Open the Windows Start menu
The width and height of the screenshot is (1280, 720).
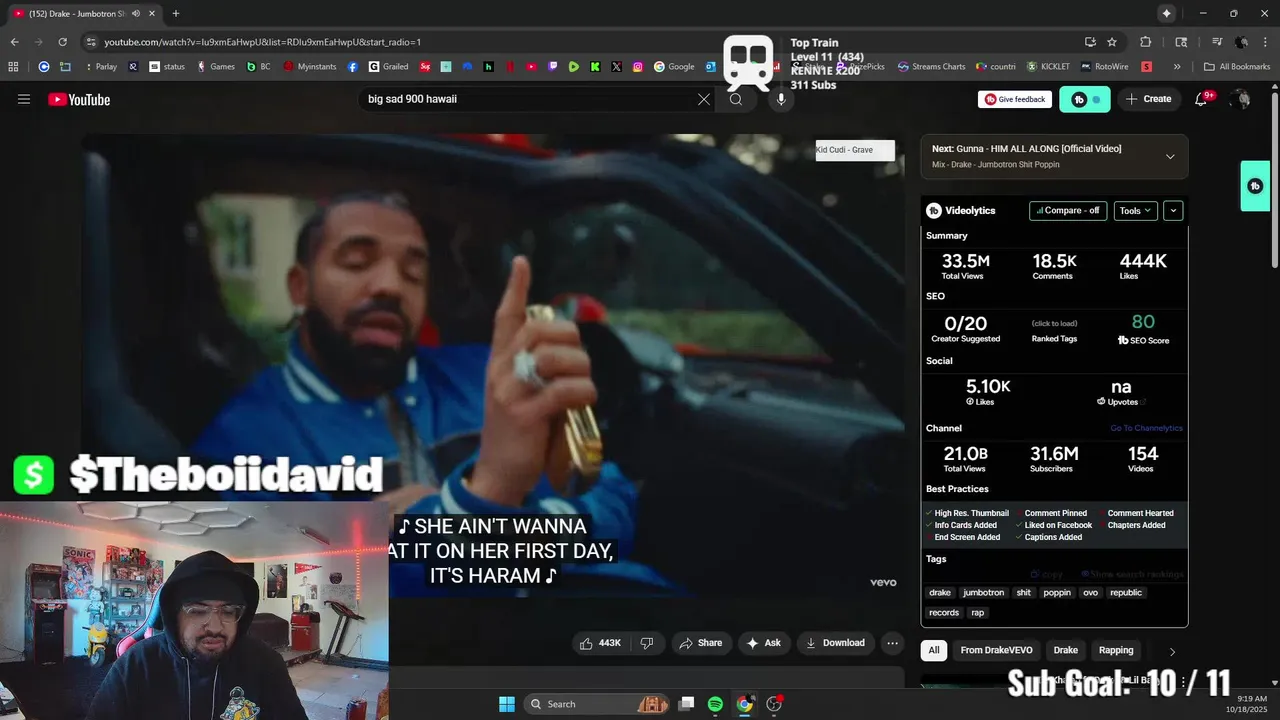[x=506, y=704]
